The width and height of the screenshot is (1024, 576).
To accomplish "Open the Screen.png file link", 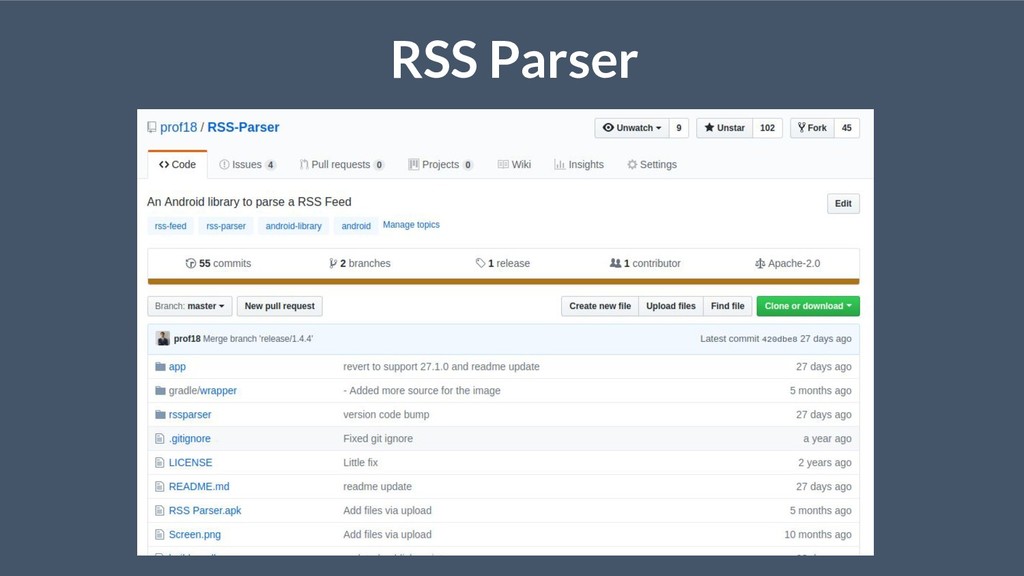I will 195,534.
